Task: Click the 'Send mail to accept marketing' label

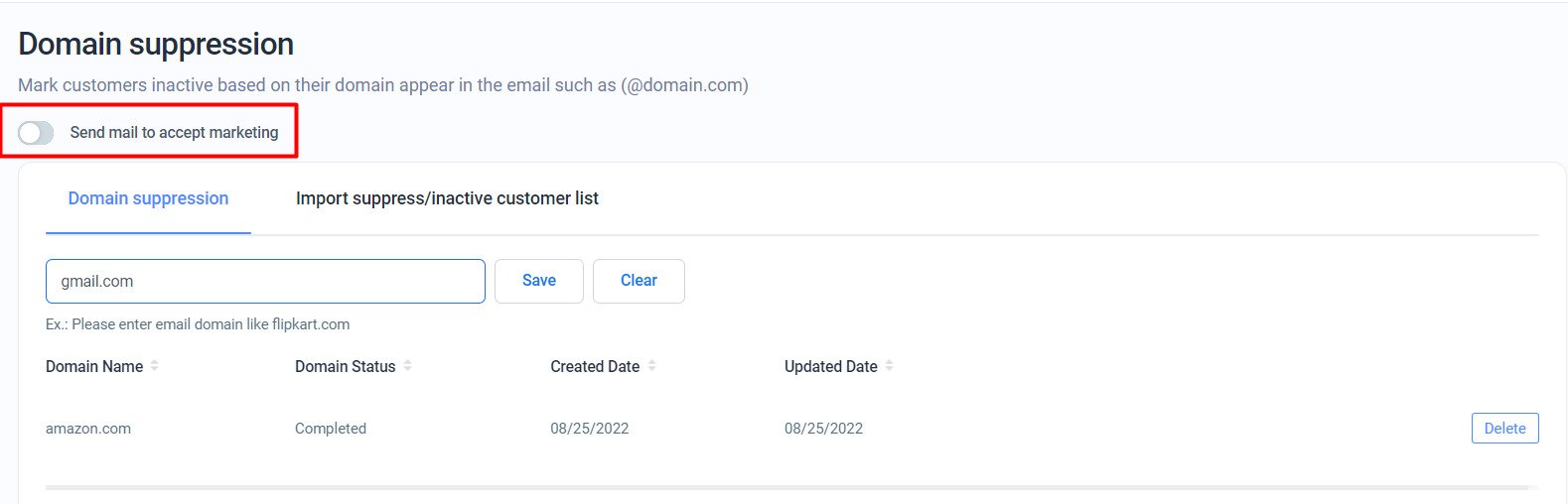Action: pos(174,133)
